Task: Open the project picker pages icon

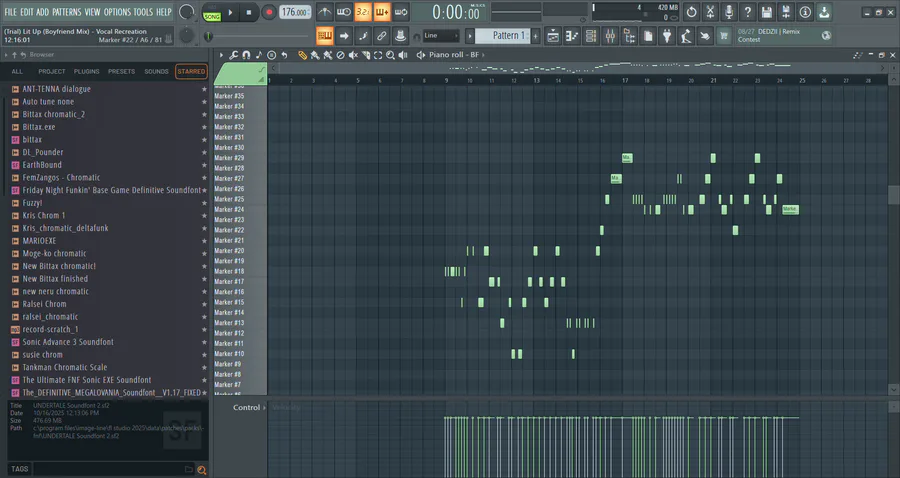Action: tap(648, 36)
